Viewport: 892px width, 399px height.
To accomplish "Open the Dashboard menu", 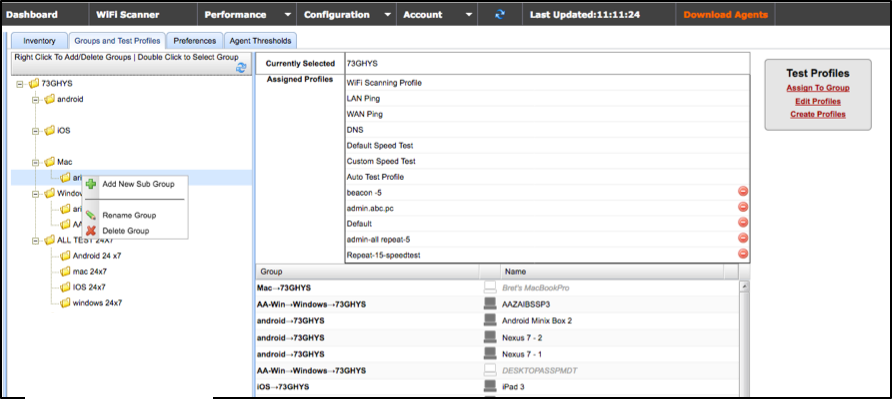I will tap(32, 15).
